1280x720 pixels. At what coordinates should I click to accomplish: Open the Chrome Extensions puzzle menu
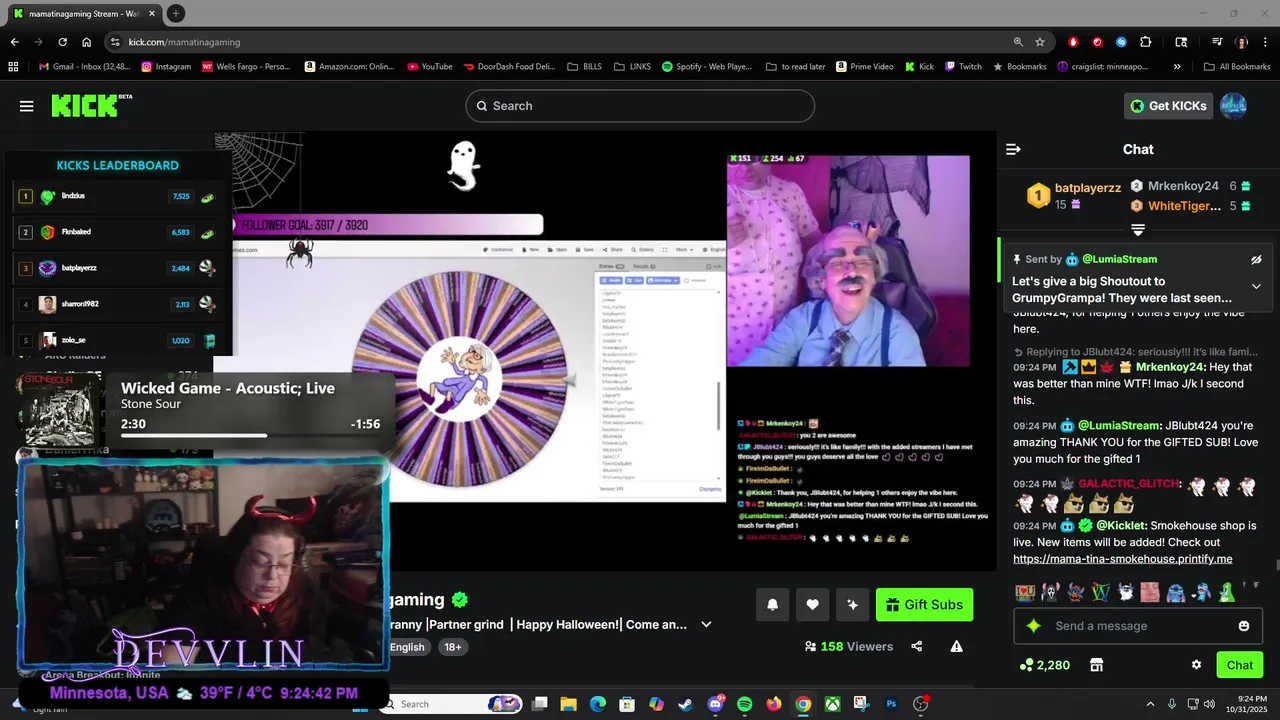click(1146, 42)
